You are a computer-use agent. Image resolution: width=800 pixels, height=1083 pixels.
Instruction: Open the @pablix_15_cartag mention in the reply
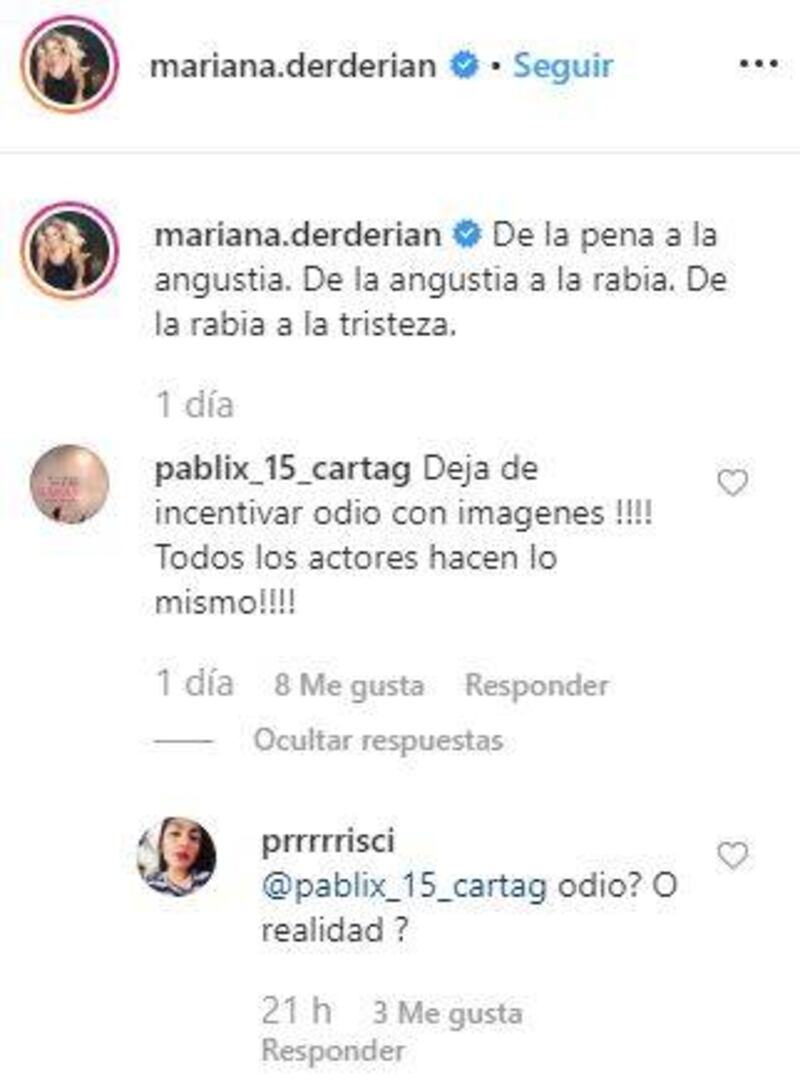click(x=404, y=886)
